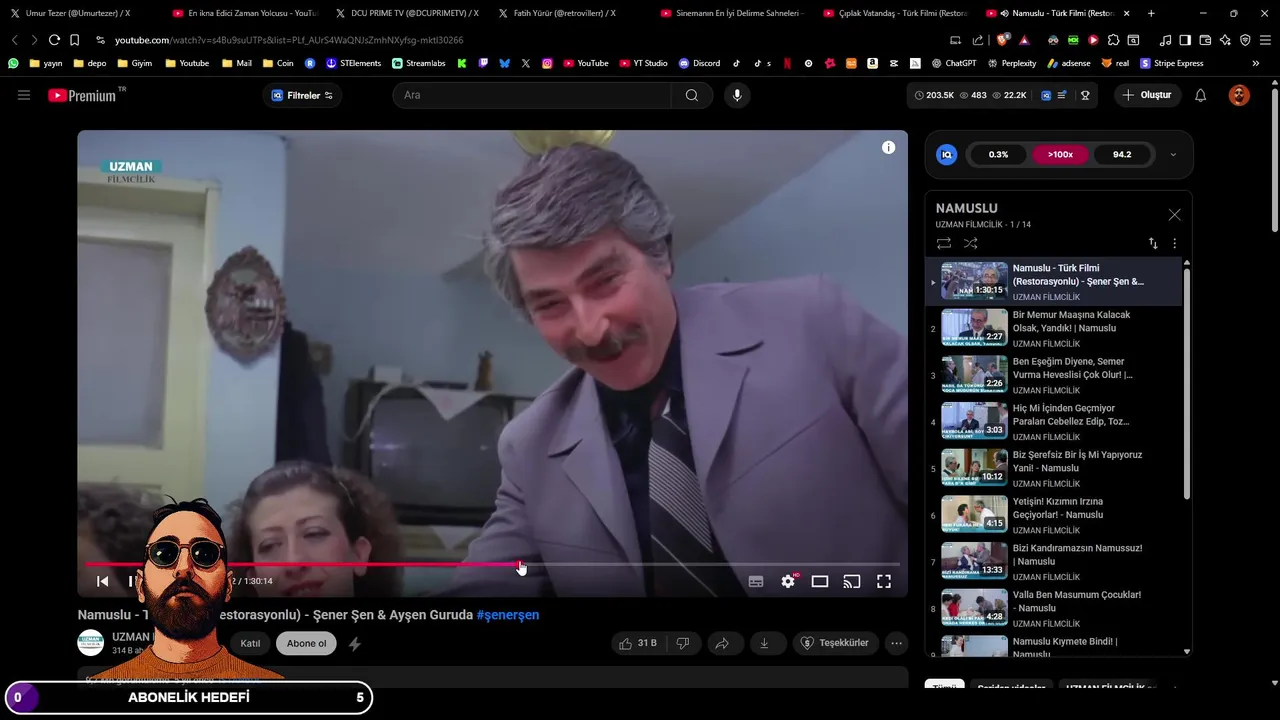Open more actions three-dot menu under video
1280x720 pixels.
click(x=897, y=643)
